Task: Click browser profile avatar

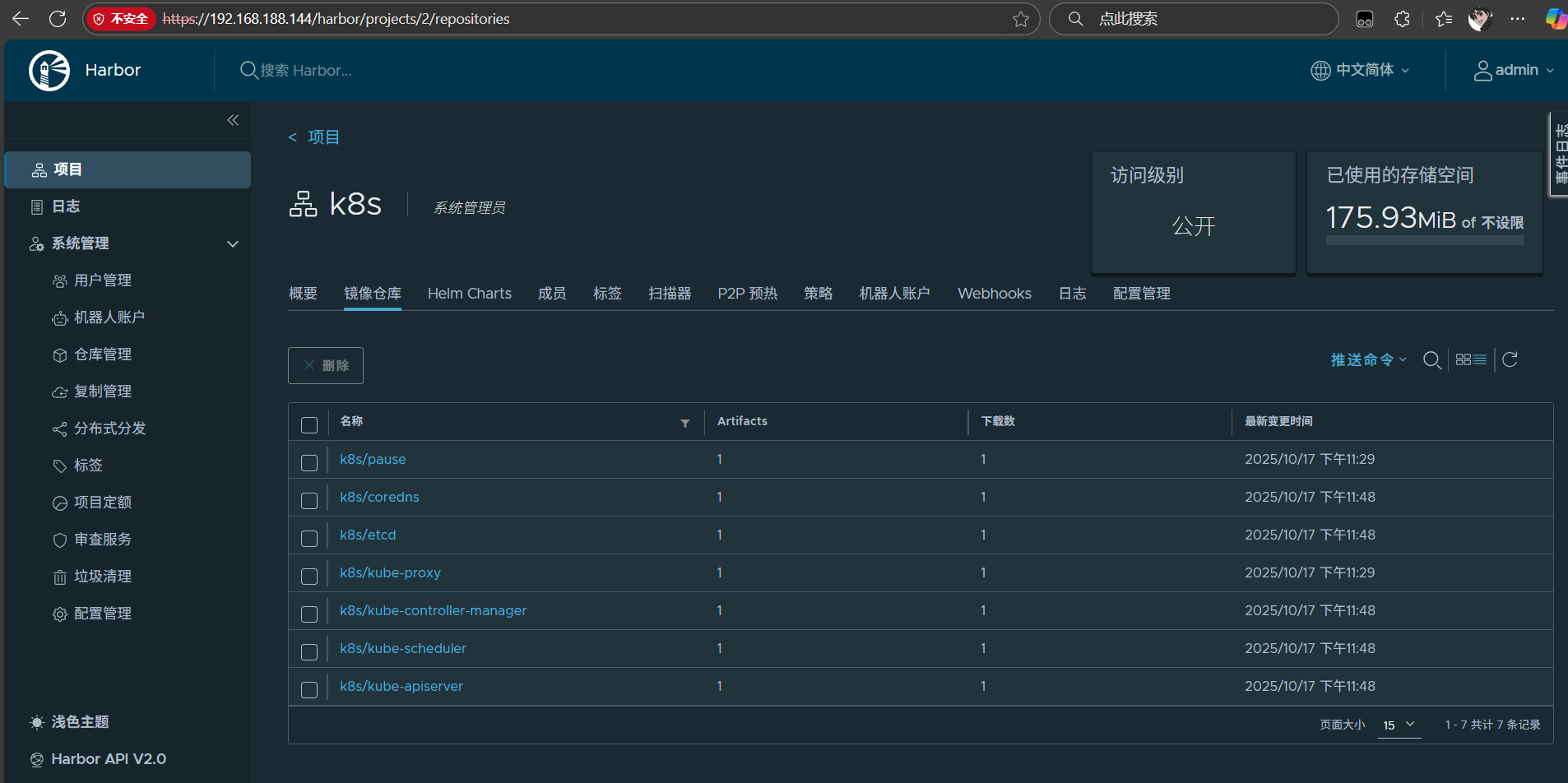Action: 1480,19
